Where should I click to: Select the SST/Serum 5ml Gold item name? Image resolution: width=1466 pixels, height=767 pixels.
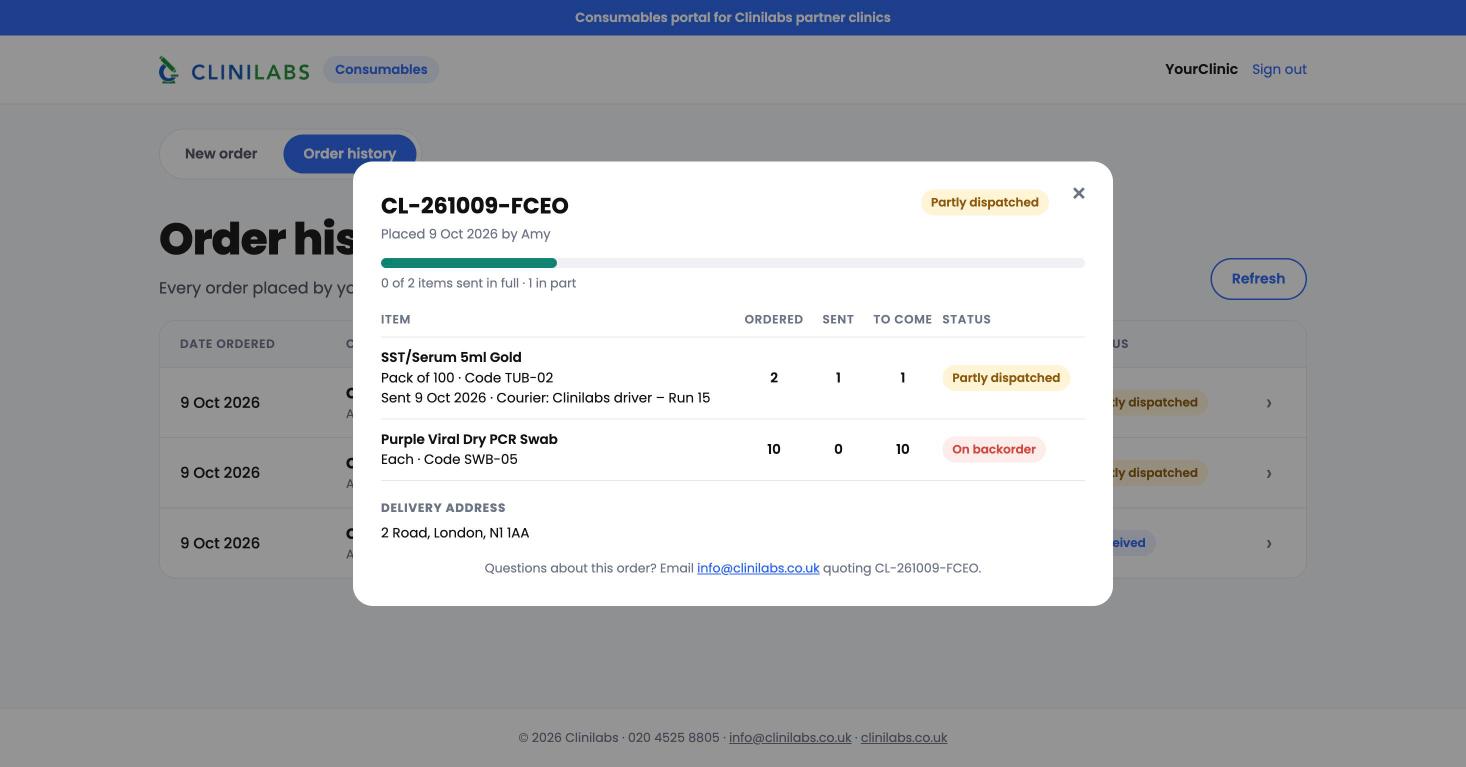tap(451, 358)
